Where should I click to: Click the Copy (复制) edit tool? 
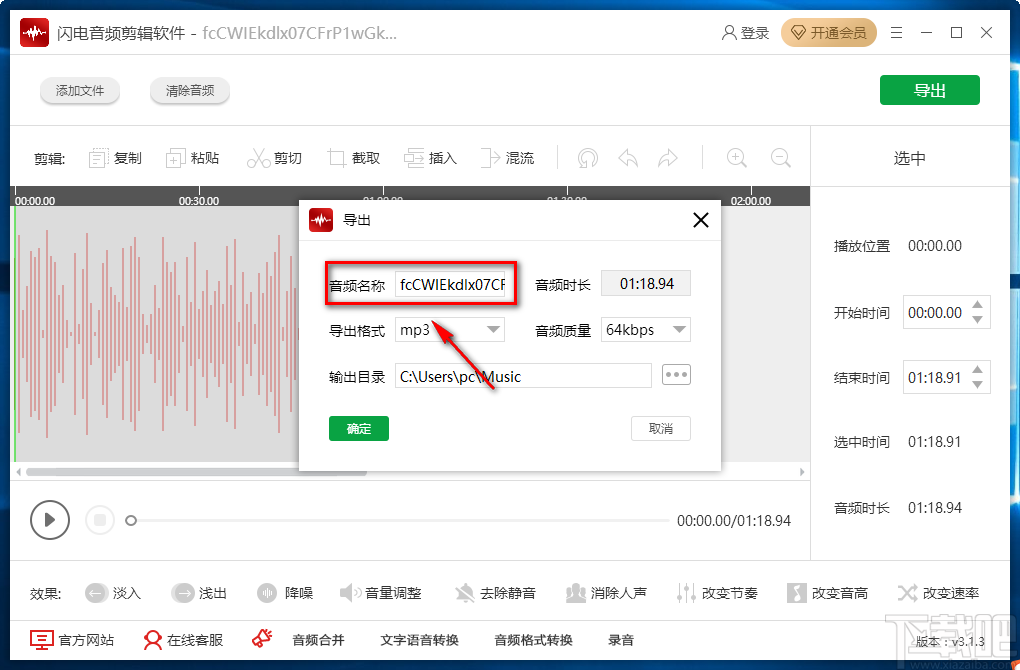[115, 158]
